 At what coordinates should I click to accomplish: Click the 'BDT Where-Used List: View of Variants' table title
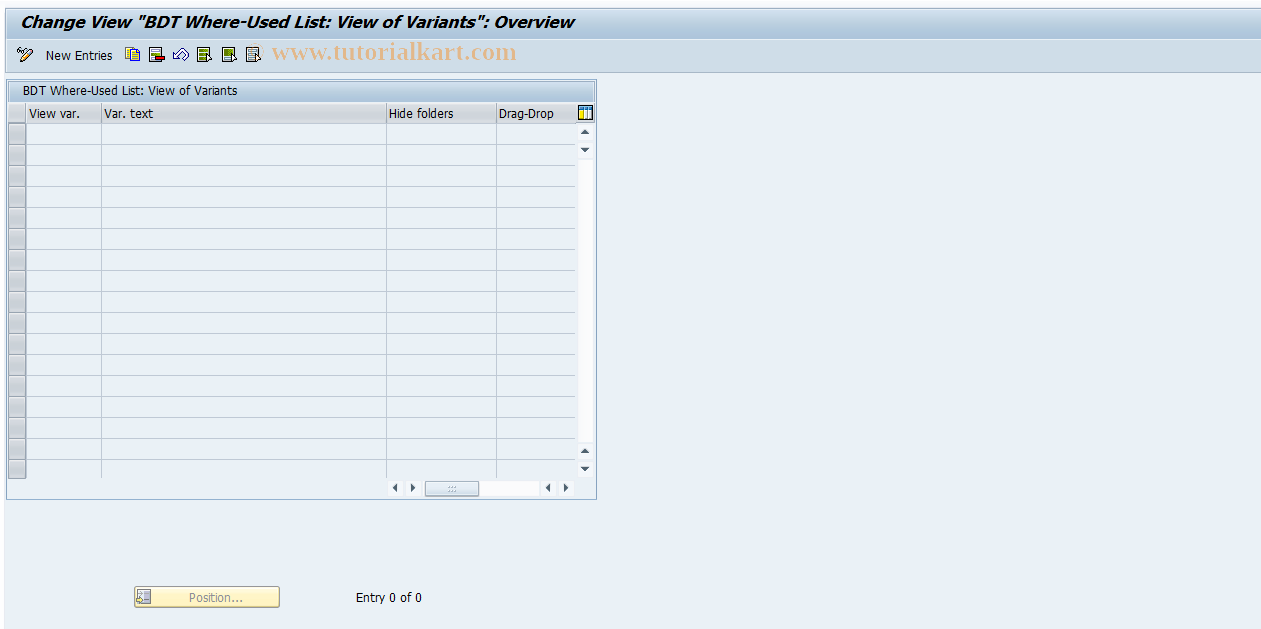click(x=130, y=91)
